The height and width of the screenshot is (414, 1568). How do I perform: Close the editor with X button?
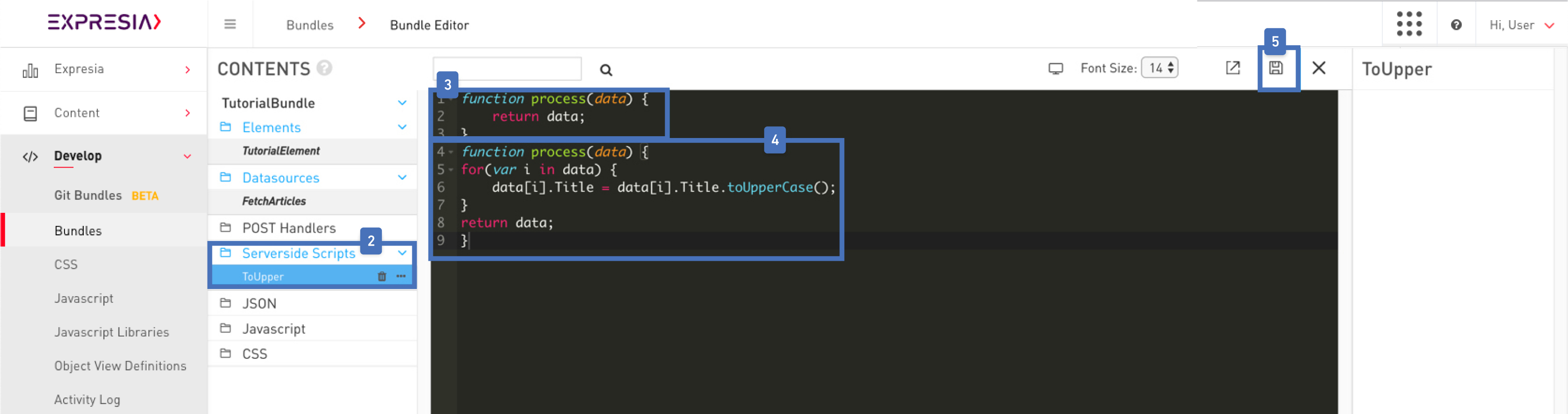1318,68
